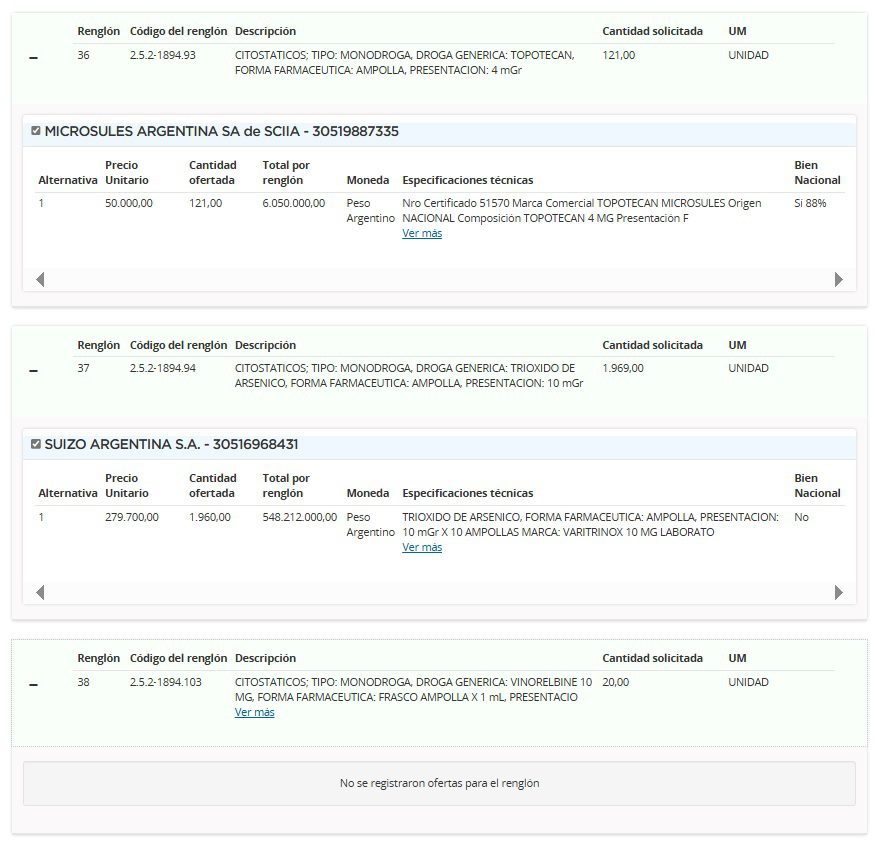896x843 pixels.
Task: Uncheck the SUIZO ARGENTINA S.A. checkbox
Action: (36, 444)
